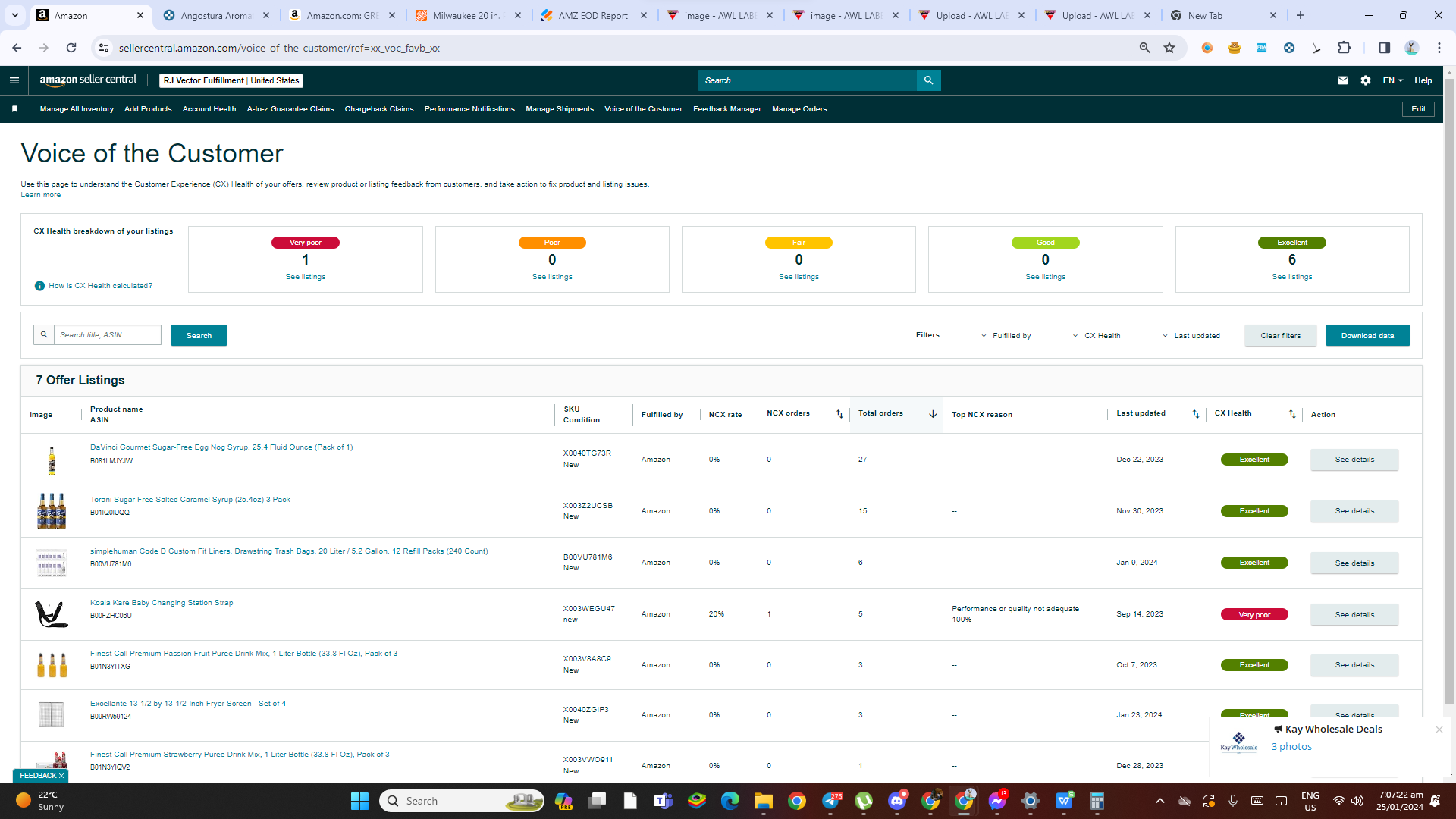Switch to the Milwaukee 20 in. tab

click(469, 15)
